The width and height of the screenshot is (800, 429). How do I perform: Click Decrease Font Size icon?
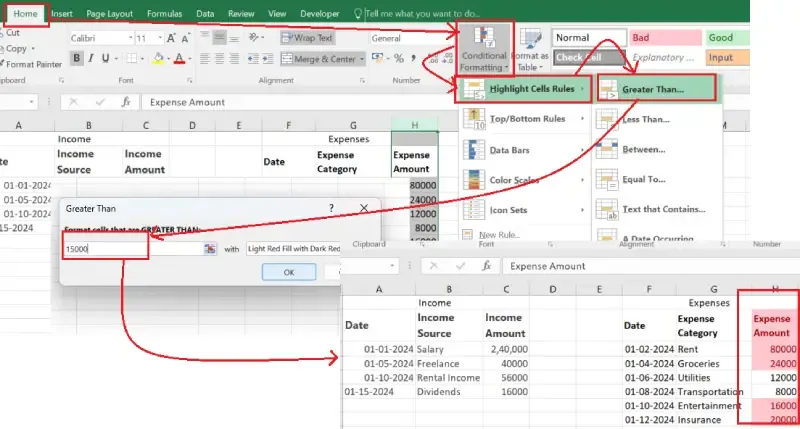coord(186,38)
